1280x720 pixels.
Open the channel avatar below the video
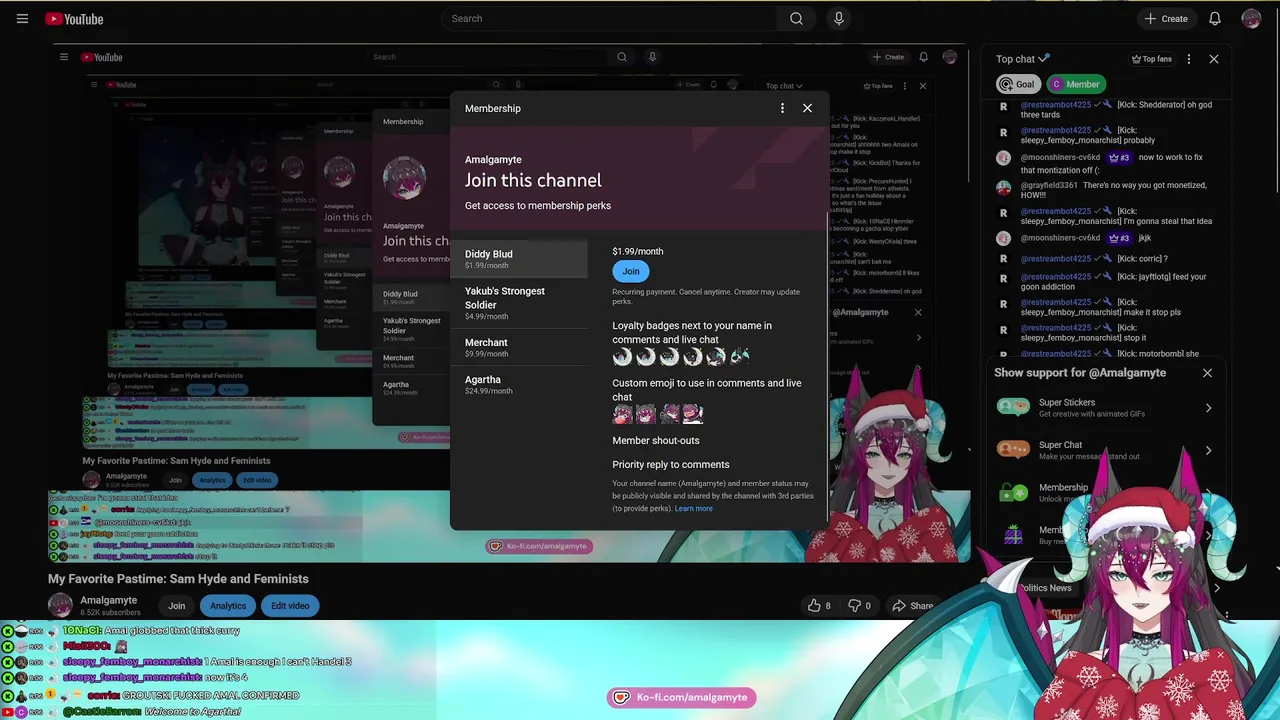pyautogui.click(x=61, y=605)
